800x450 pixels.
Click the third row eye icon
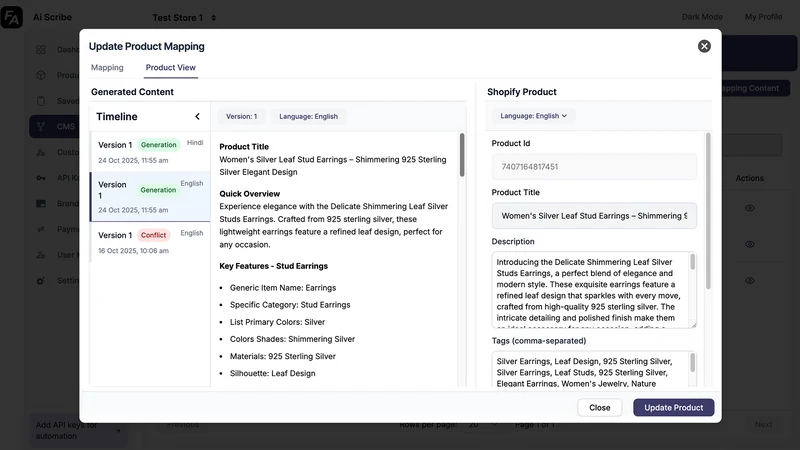[x=749, y=281]
